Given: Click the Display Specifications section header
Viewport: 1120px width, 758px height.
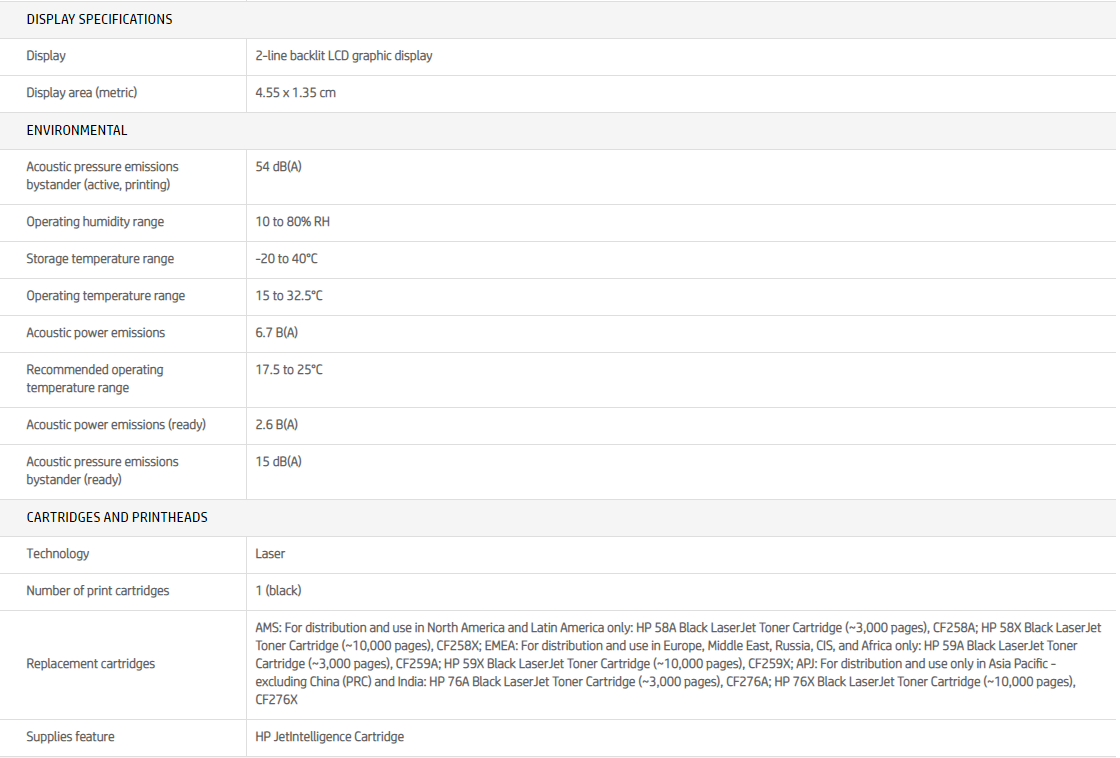Looking at the screenshot, I should pyautogui.click(x=99, y=19).
